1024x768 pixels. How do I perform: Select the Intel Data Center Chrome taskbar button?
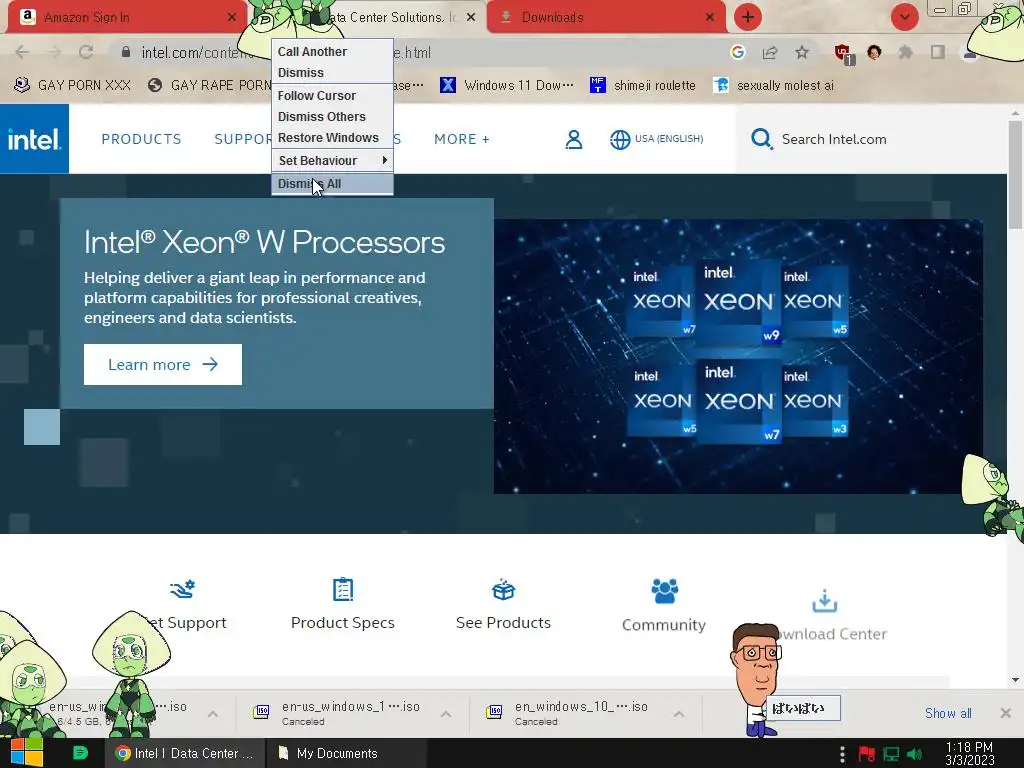(185, 753)
